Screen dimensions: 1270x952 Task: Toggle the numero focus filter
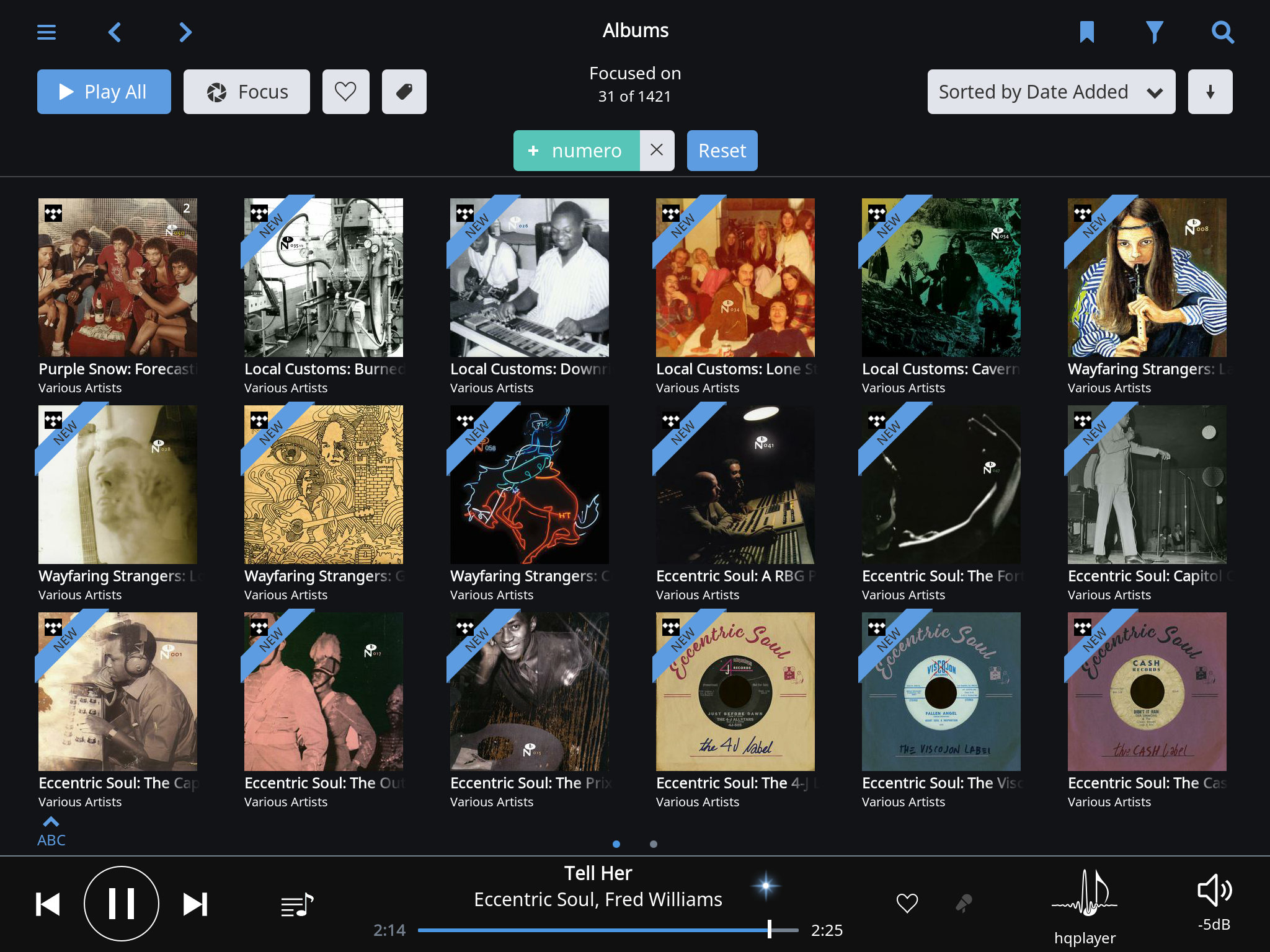[577, 151]
